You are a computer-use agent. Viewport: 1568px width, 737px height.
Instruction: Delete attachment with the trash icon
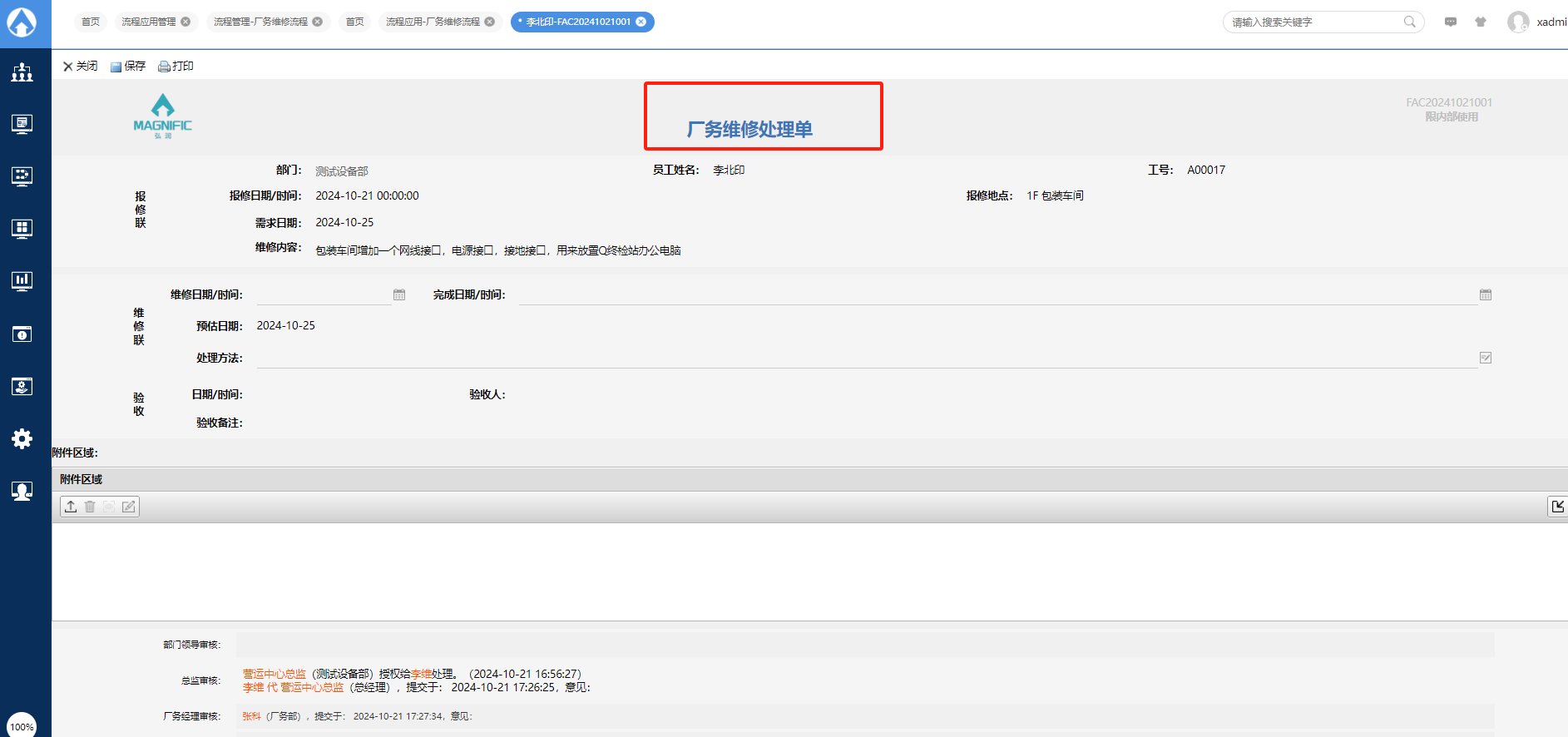90,507
